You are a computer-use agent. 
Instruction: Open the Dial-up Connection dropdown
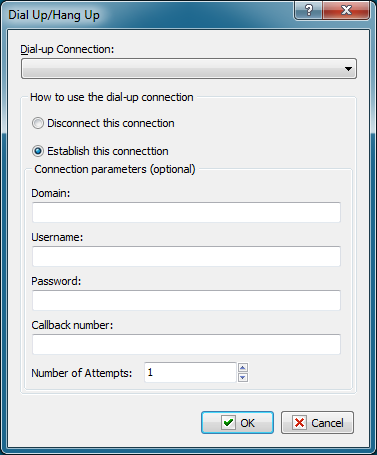[x=189, y=69]
